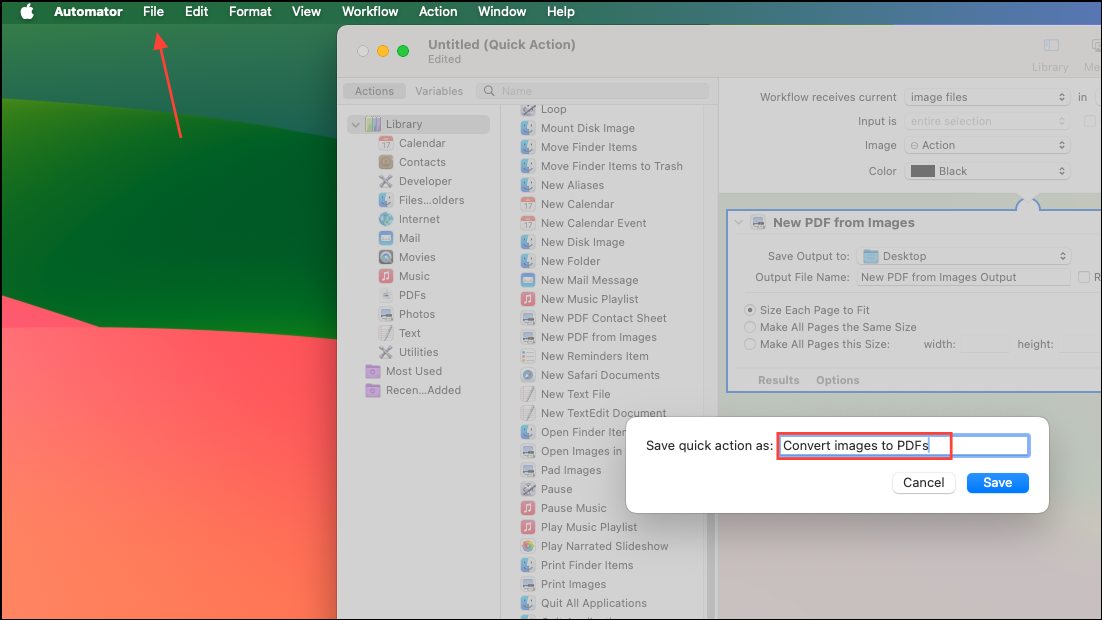Open the Options tab of the action

click(x=837, y=380)
